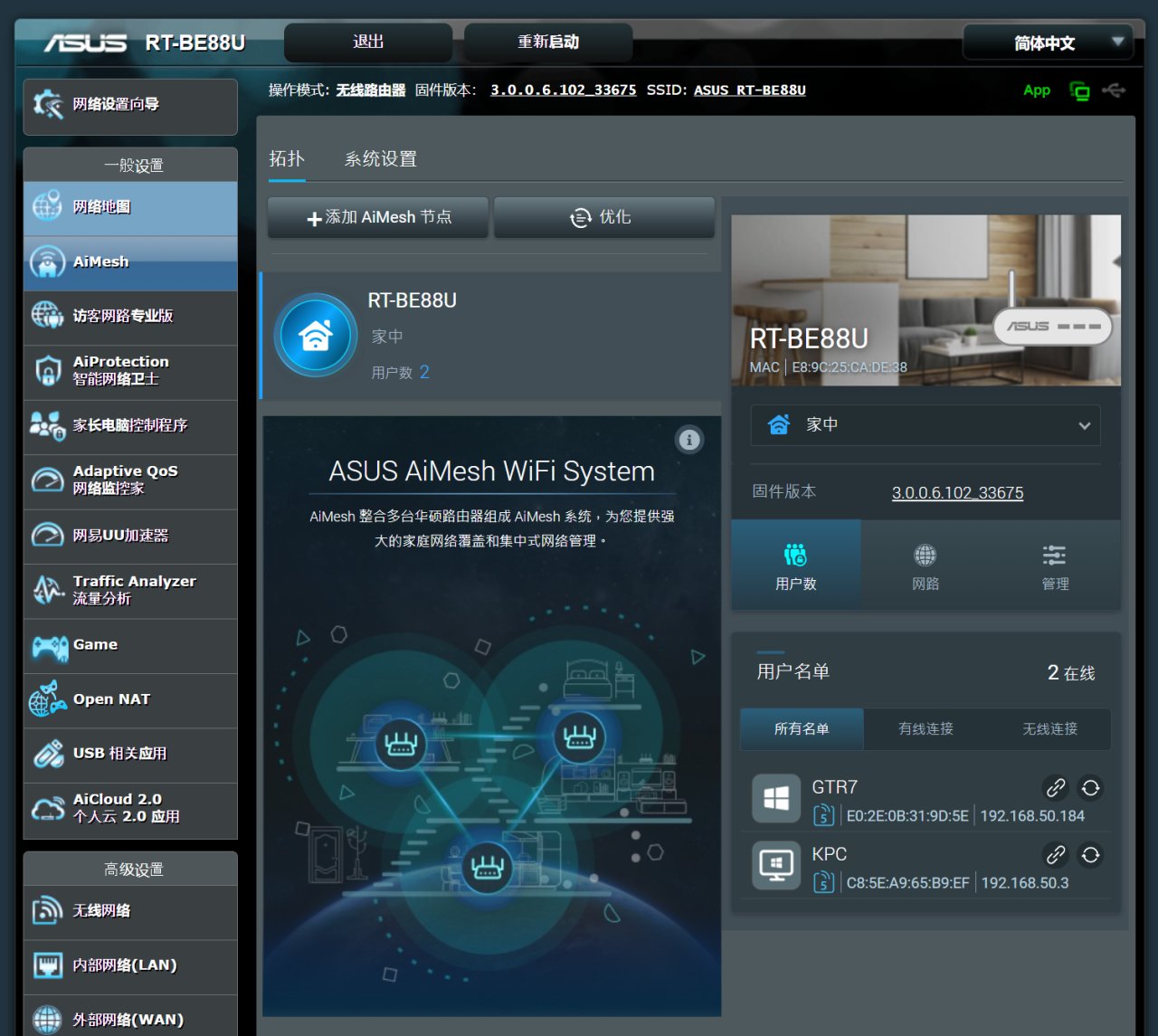
Task: Switch to the 拓扑 topology tab
Action: pyautogui.click(x=287, y=159)
